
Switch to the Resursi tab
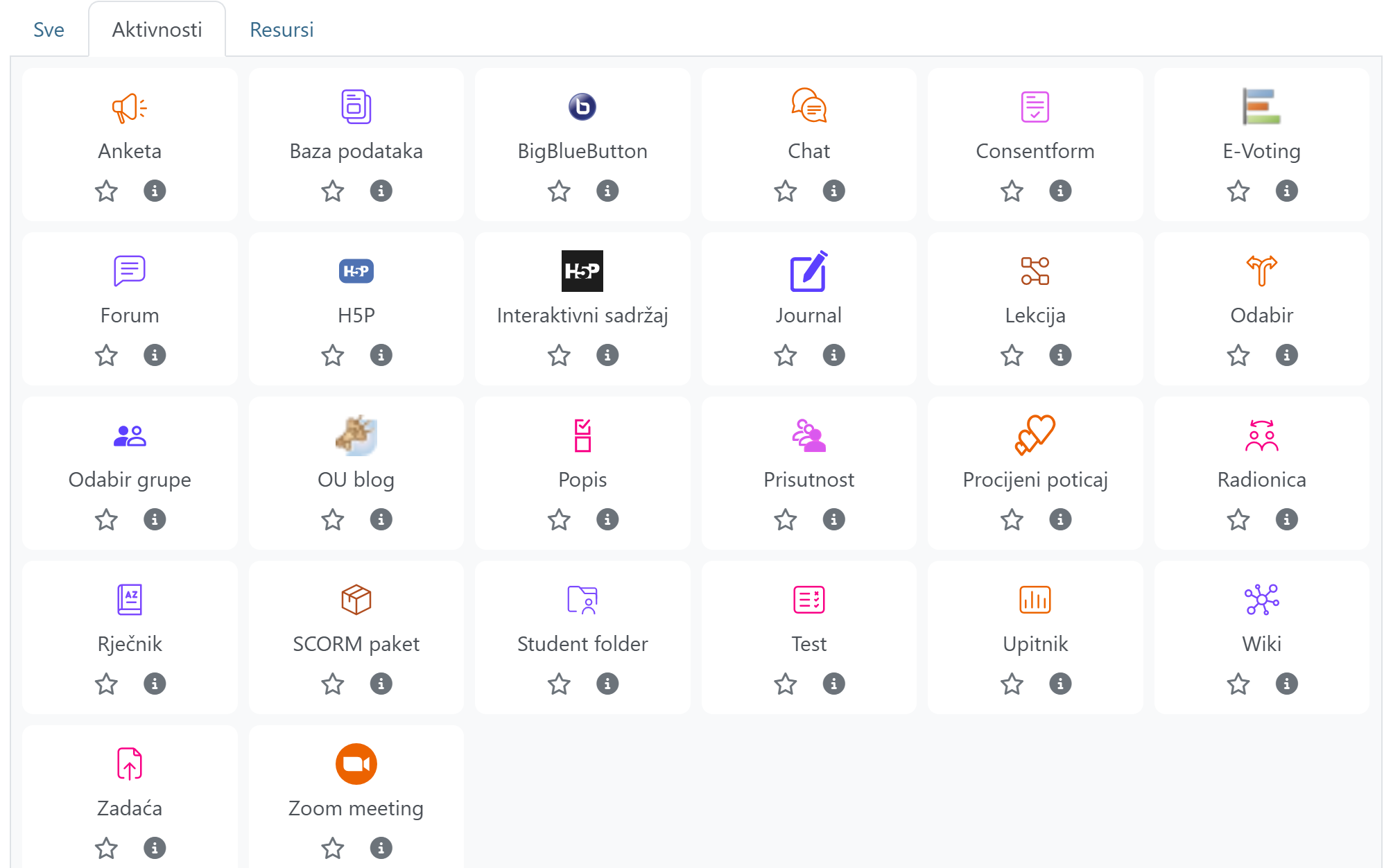(282, 30)
